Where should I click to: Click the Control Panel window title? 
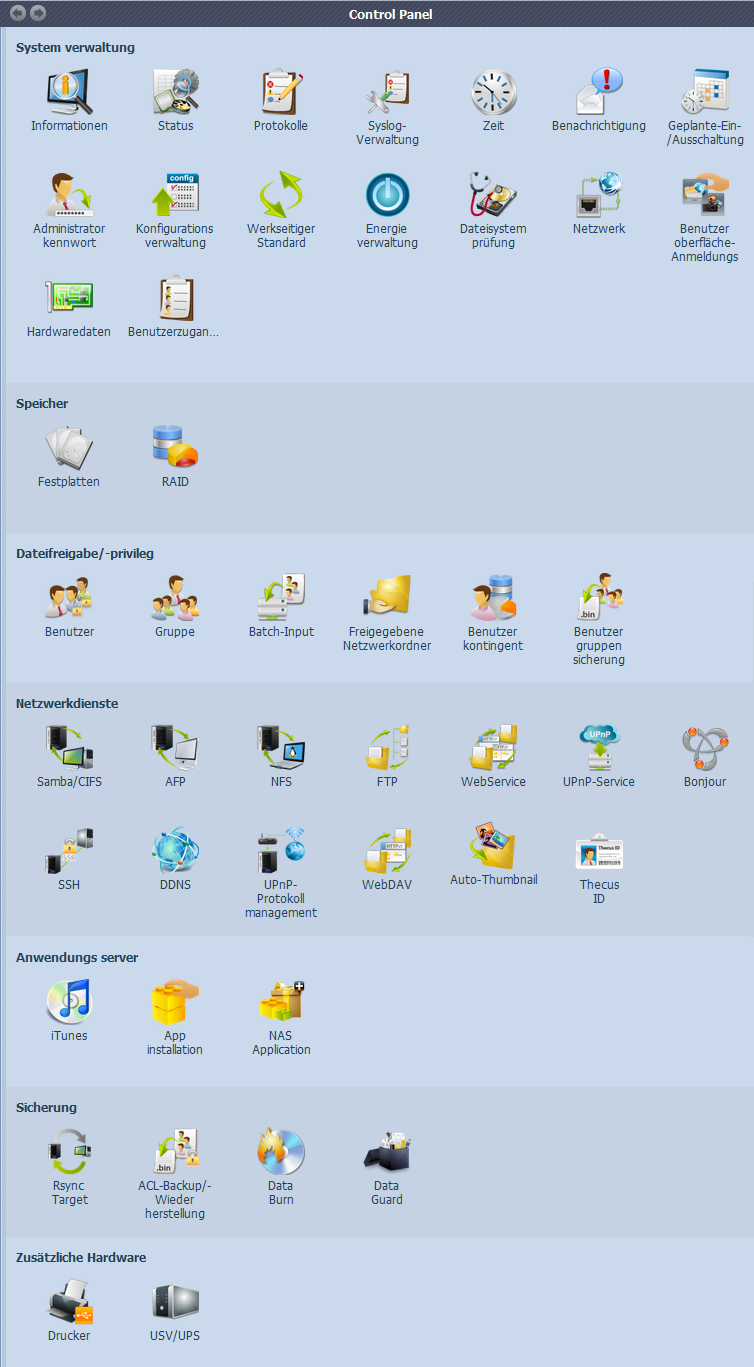pos(390,14)
